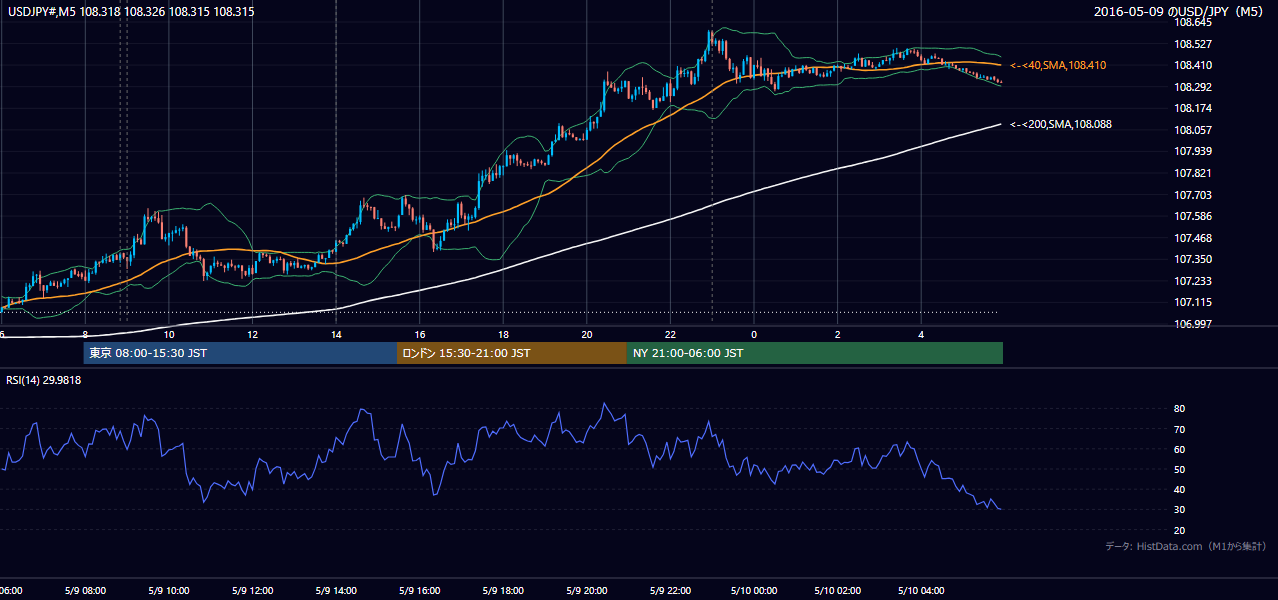1278x600 pixels.
Task: Click hour label 16 under the price chart
Action: point(420,334)
